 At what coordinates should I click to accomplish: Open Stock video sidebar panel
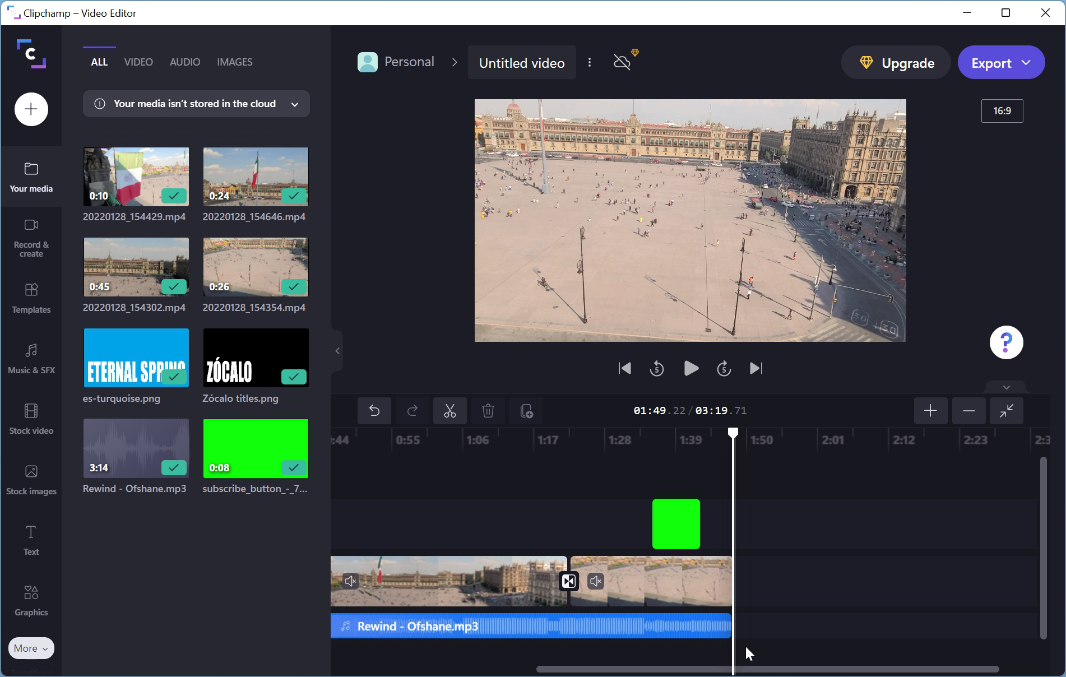(31, 418)
